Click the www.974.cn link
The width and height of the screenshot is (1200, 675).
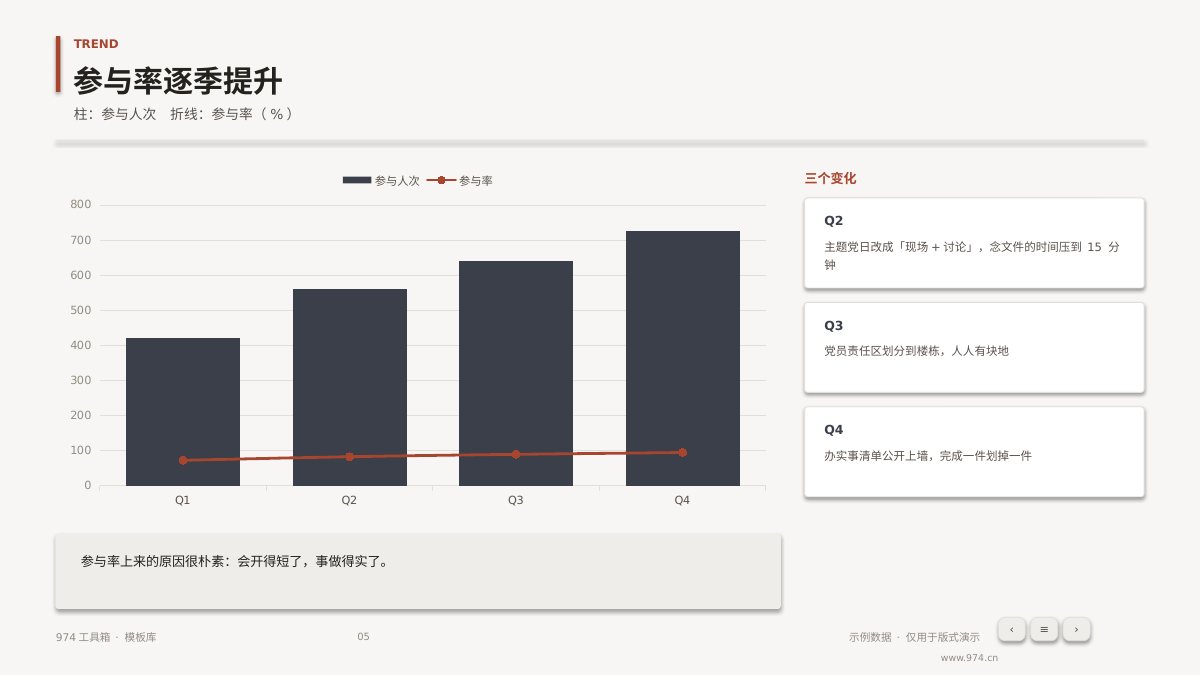pos(969,658)
